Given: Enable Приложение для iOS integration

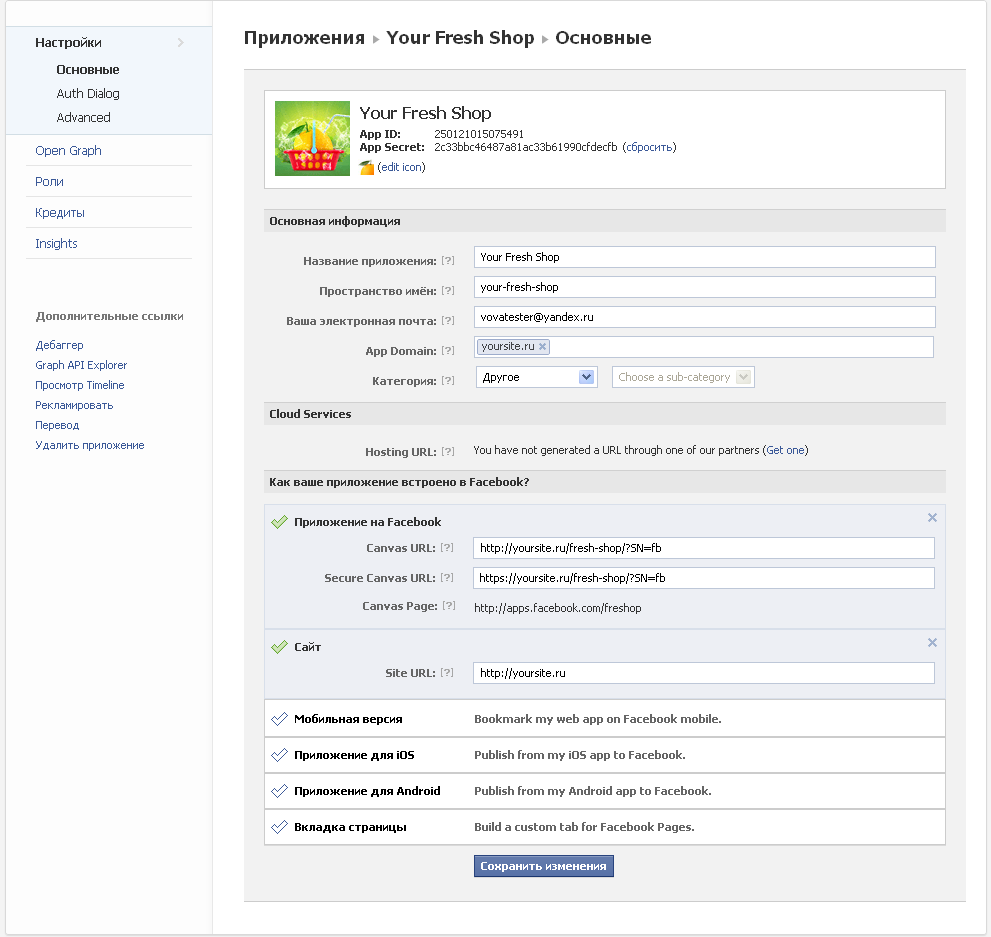Looking at the screenshot, I should (280, 755).
